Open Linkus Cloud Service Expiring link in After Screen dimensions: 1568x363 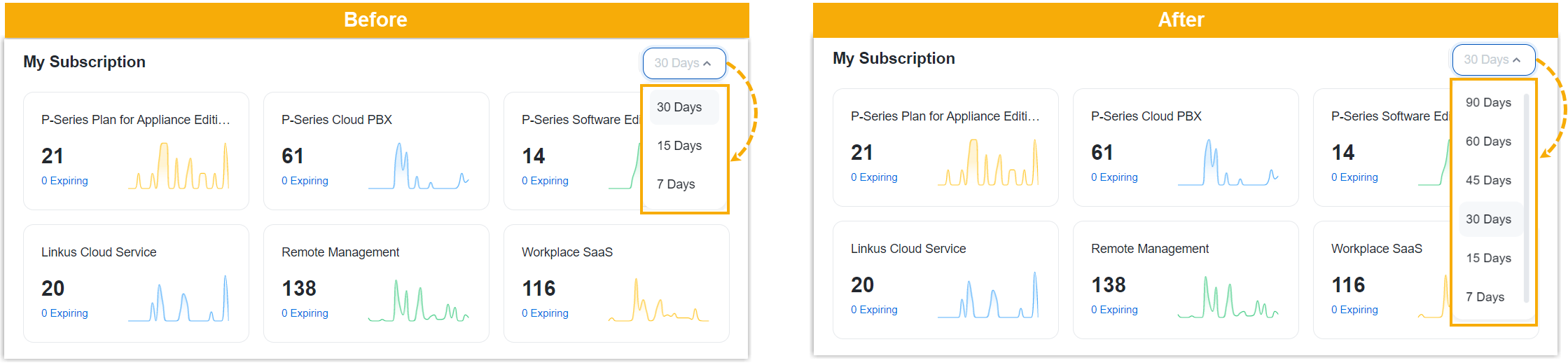(x=874, y=310)
